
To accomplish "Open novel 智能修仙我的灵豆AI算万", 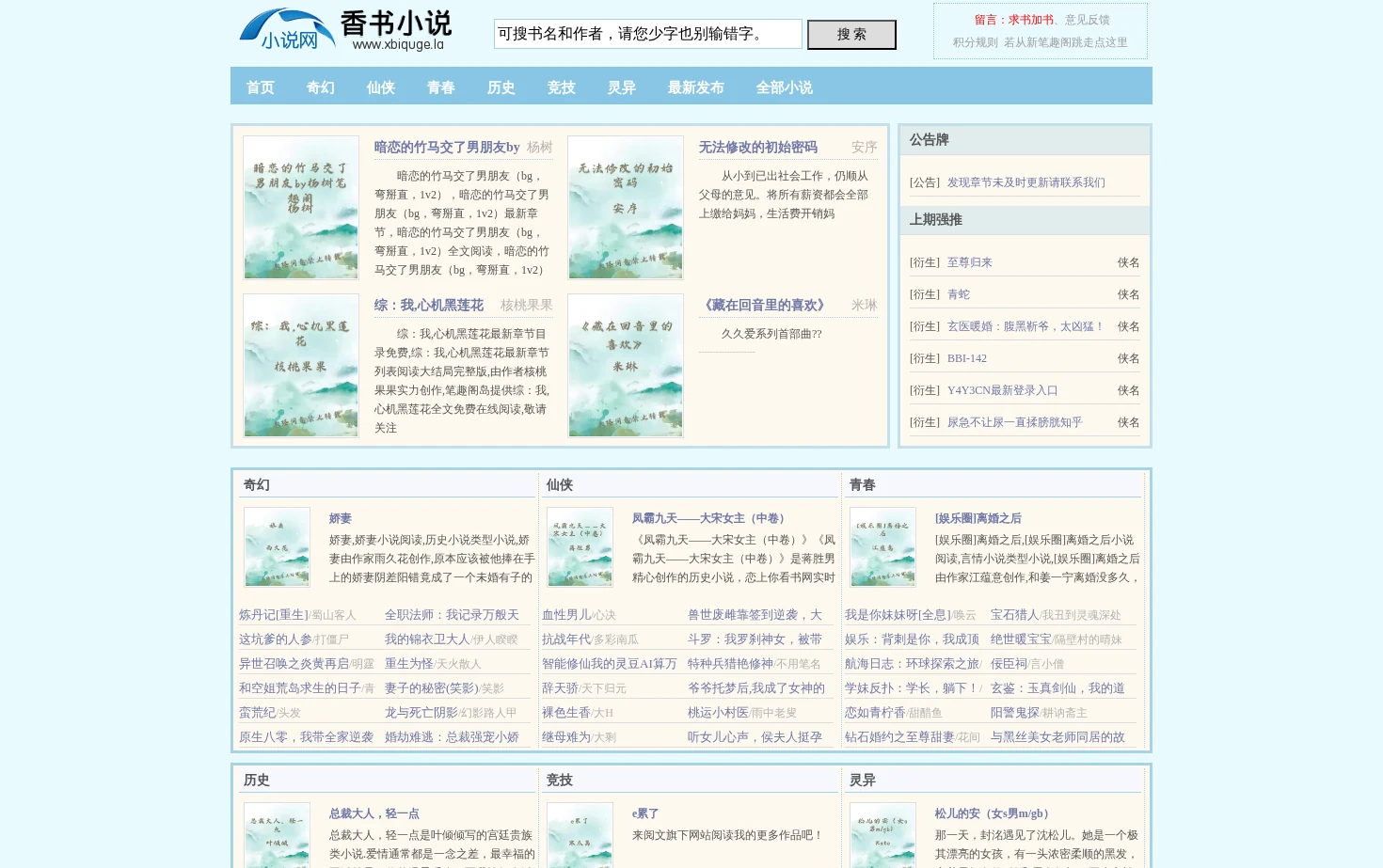I will pyautogui.click(x=609, y=664).
